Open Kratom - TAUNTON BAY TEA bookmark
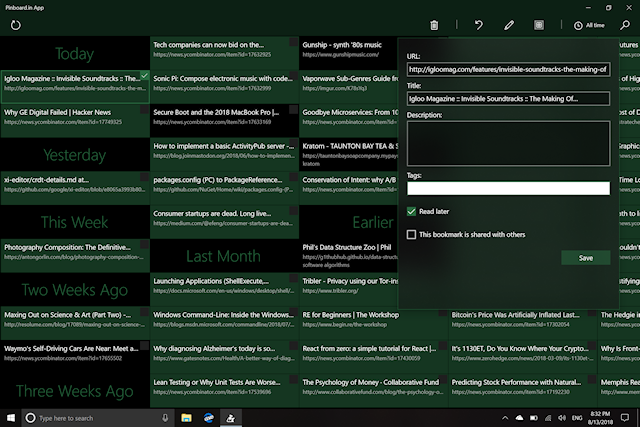The width and height of the screenshot is (640, 427). [348, 154]
